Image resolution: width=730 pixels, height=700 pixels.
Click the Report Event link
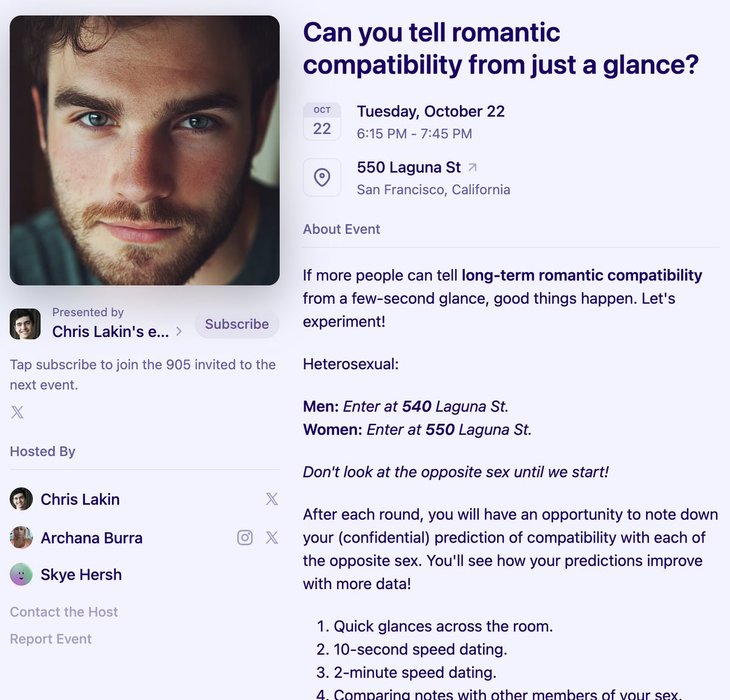pos(51,639)
